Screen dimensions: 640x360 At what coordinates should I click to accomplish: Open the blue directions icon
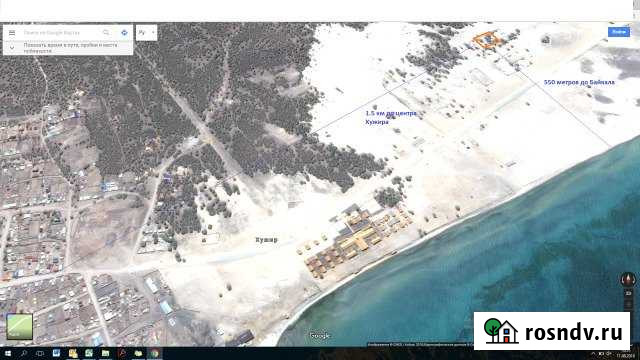pyautogui.click(x=124, y=33)
